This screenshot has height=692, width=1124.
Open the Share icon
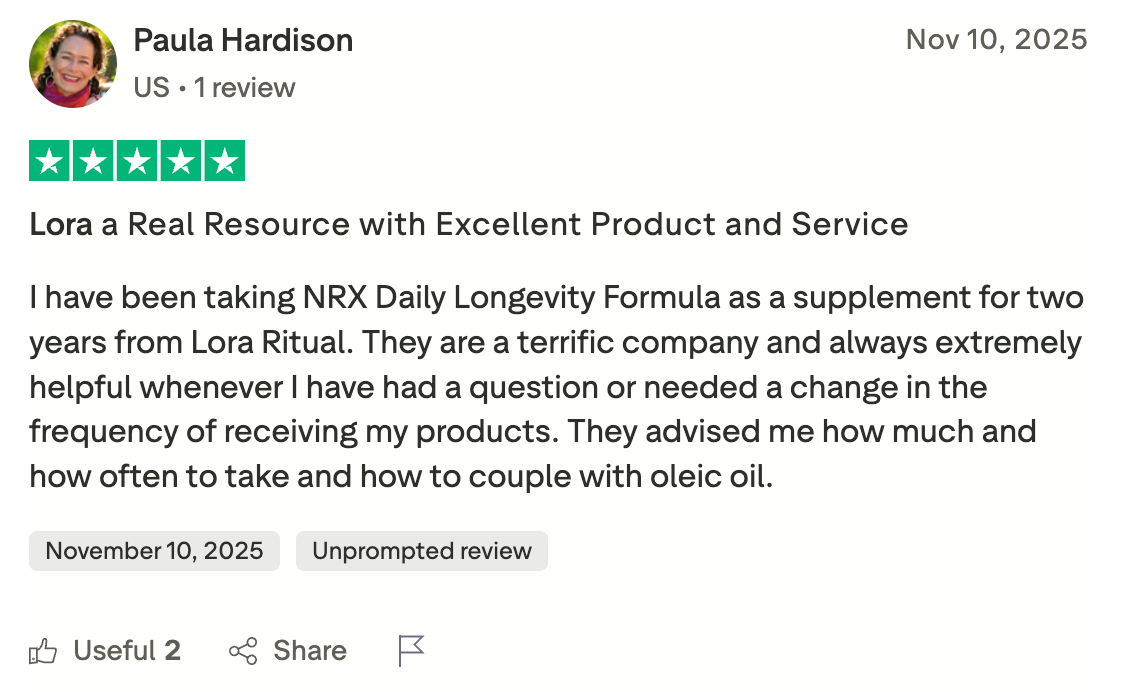click(x=243, y=650)
